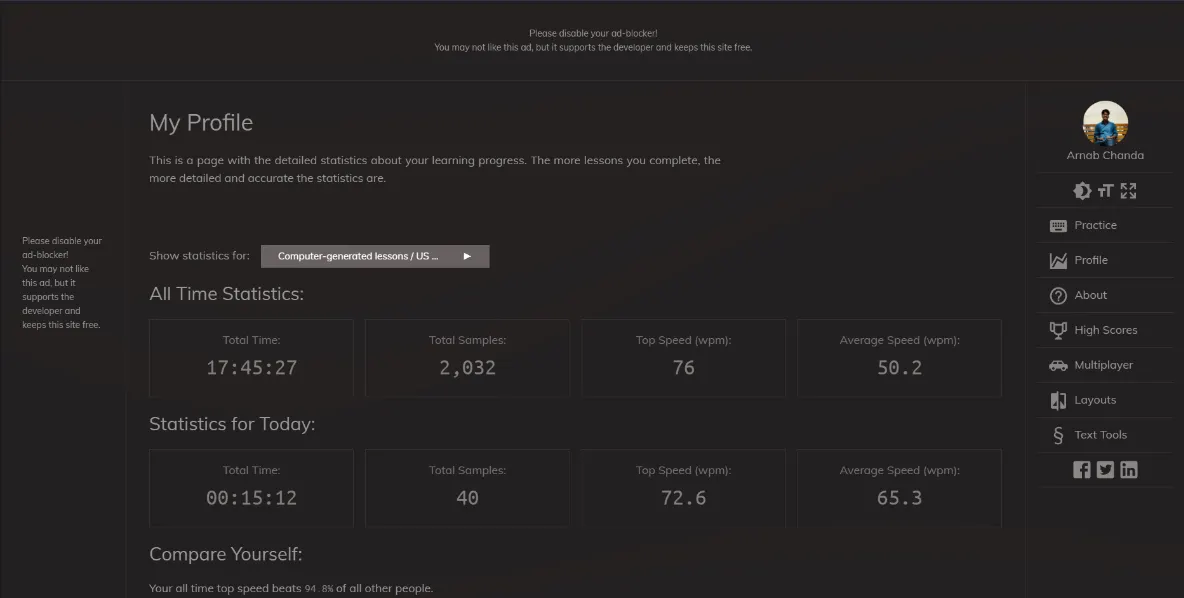Click the section symbol beside Text Tools
The image size is (1184, 598).
pos(1058,435)
